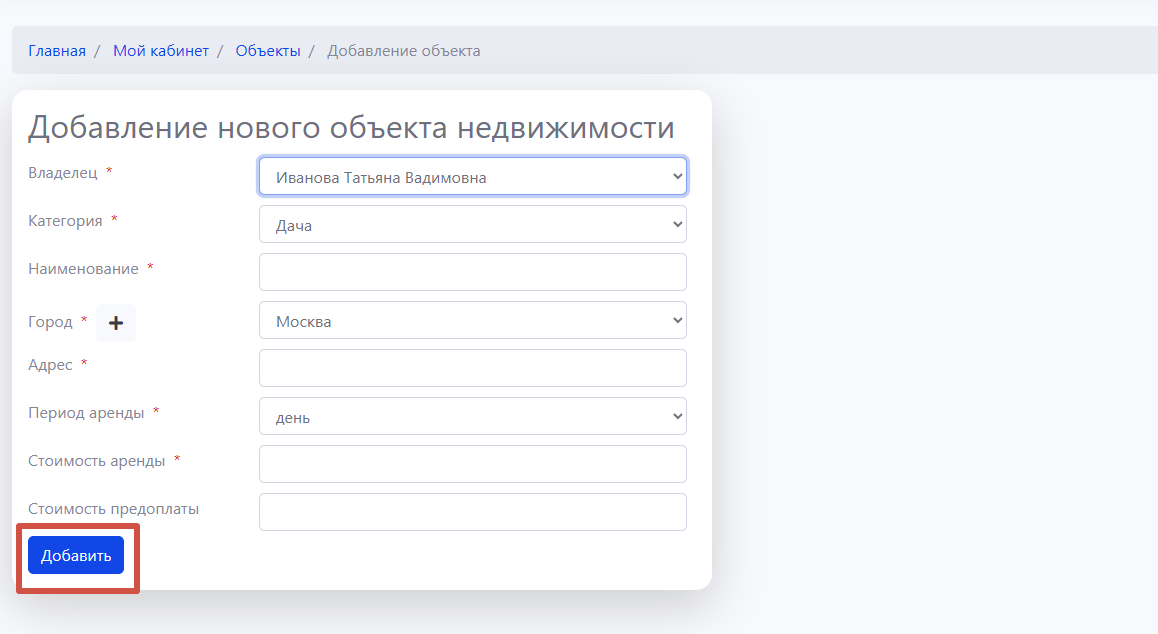Select the Стоимость аренды input field
This screenshot has height=634, width=1158.
pos(472,464)
